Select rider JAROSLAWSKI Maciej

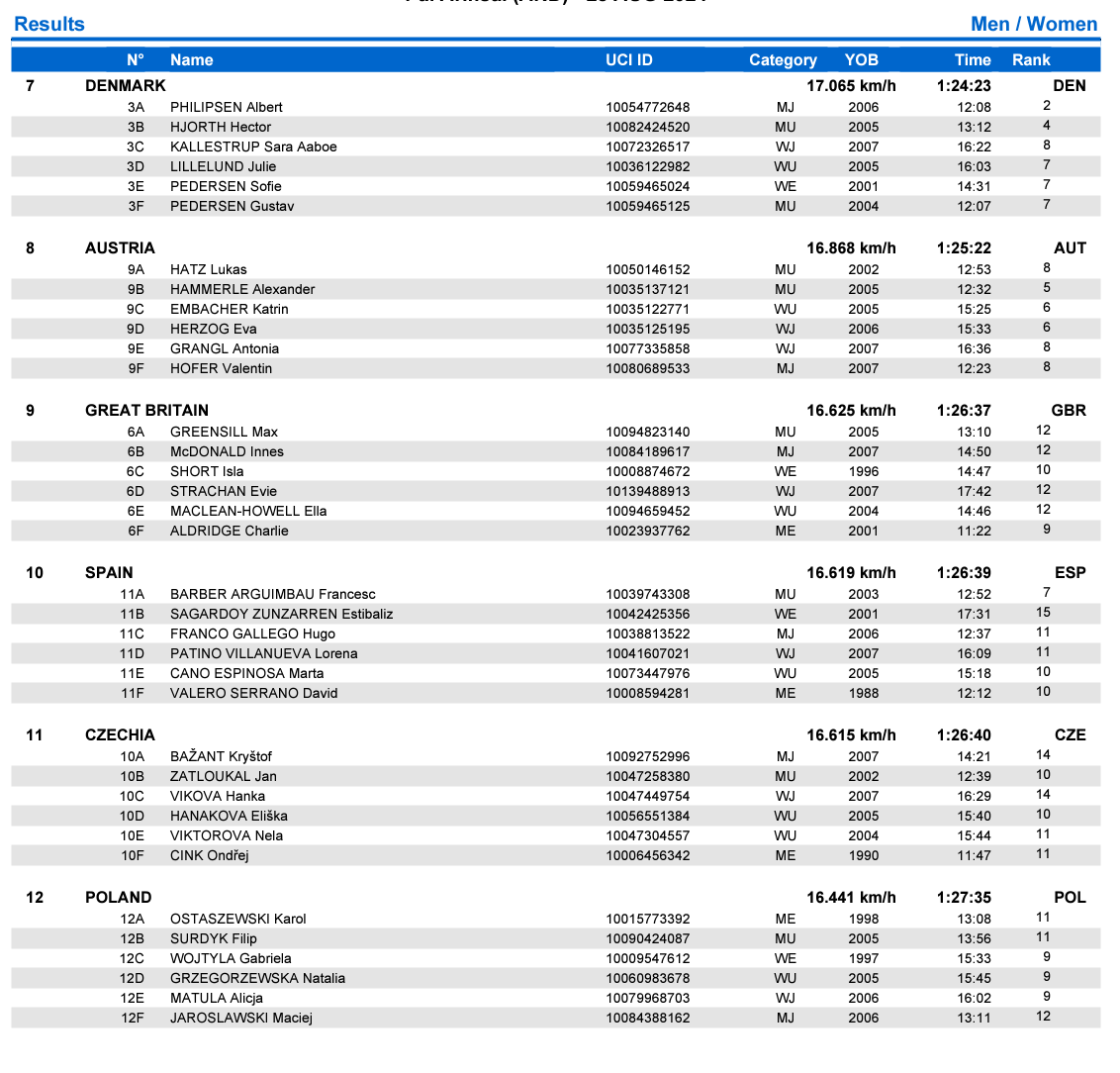point(241,1018)
